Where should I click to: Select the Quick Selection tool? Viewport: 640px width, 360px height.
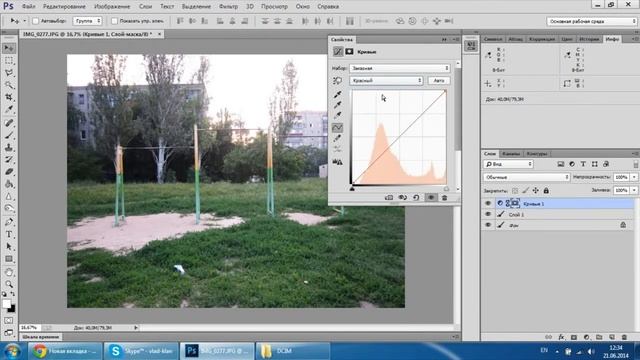[x=9, y=85]
